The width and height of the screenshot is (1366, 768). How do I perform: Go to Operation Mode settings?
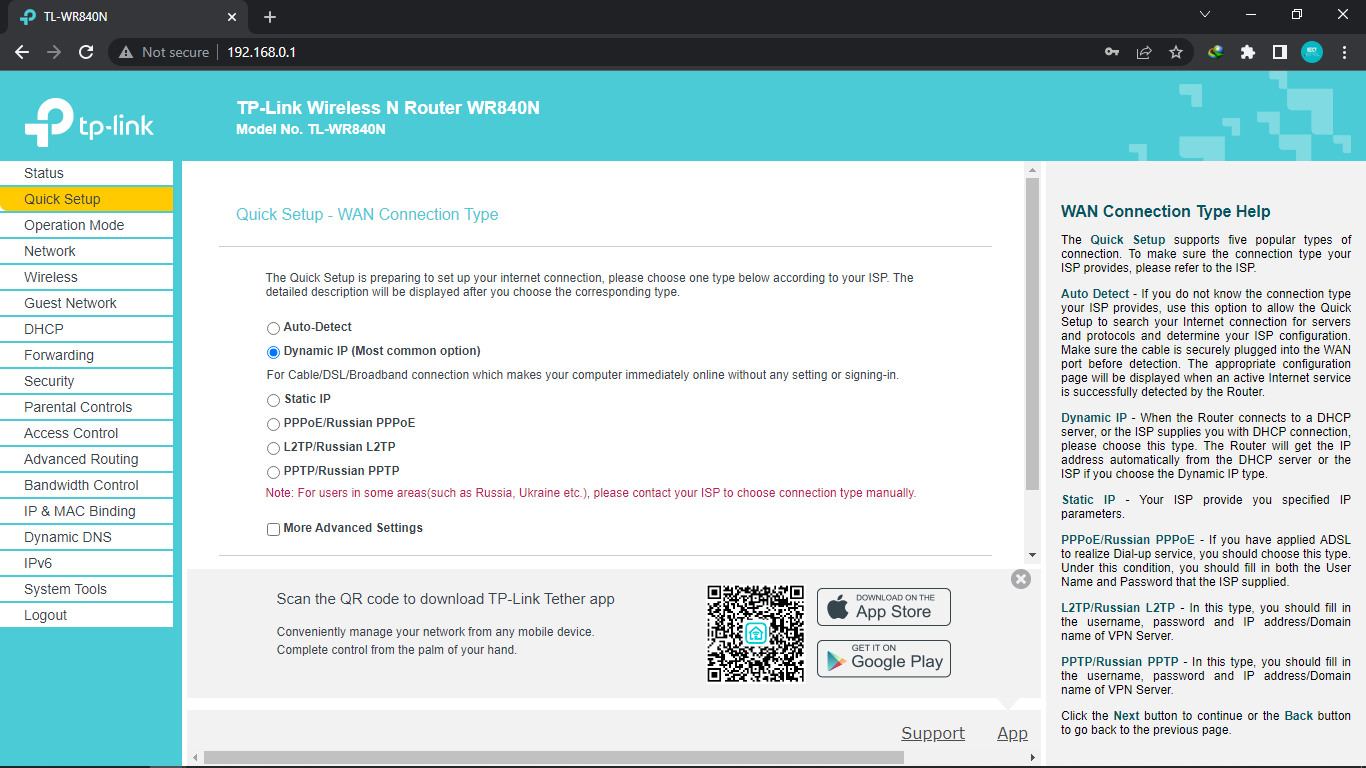pos(87,225)
